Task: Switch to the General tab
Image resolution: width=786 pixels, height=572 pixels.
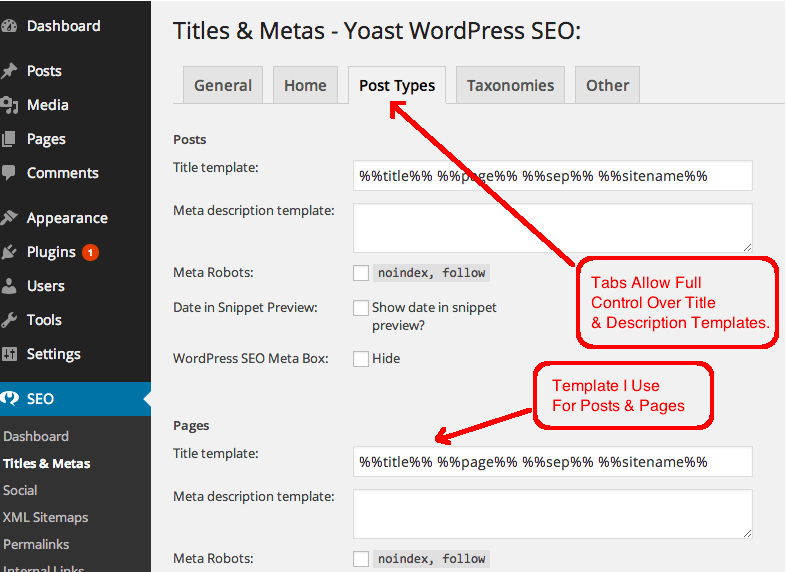Action: 223,85
